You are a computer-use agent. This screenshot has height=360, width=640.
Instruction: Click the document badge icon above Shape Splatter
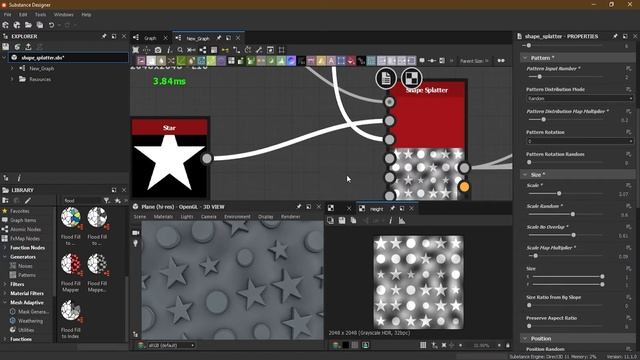(386, 78)
